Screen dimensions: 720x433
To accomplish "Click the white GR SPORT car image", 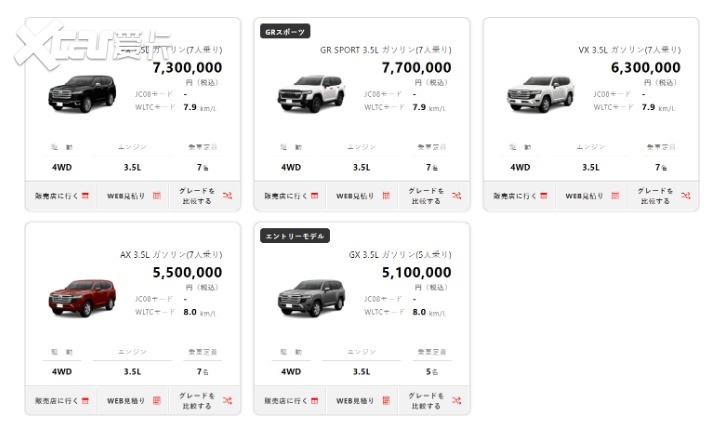I will [310, 93].
